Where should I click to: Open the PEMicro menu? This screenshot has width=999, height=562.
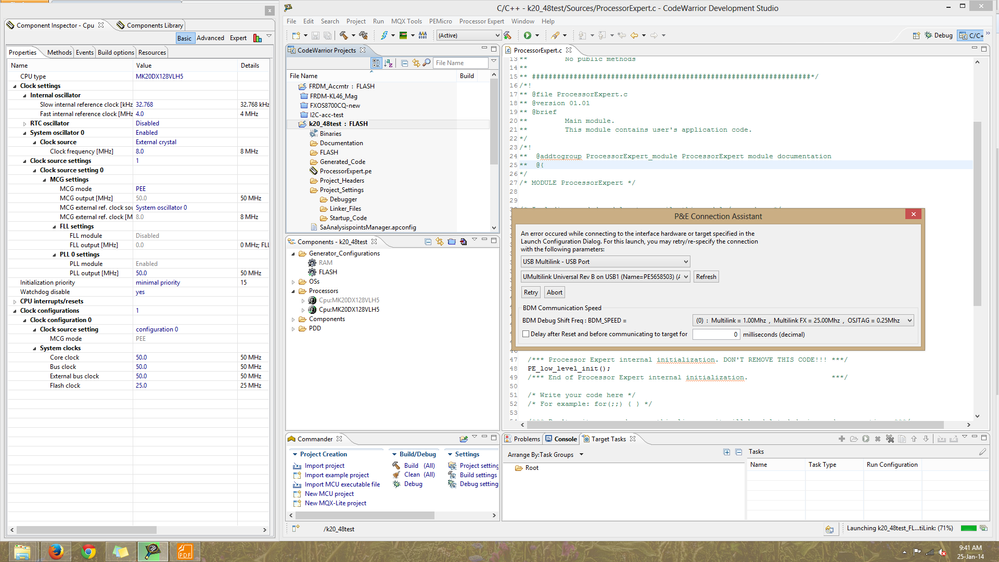point(440,21)
